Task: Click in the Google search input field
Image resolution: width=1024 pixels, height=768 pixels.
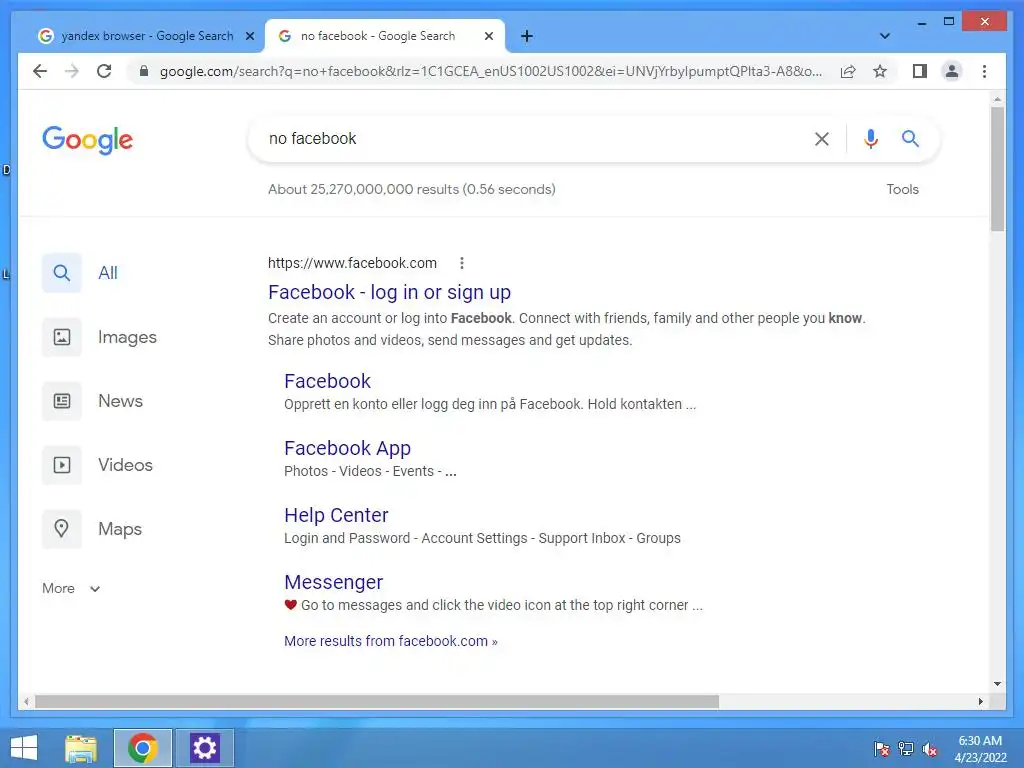Action: click(536, 138)
